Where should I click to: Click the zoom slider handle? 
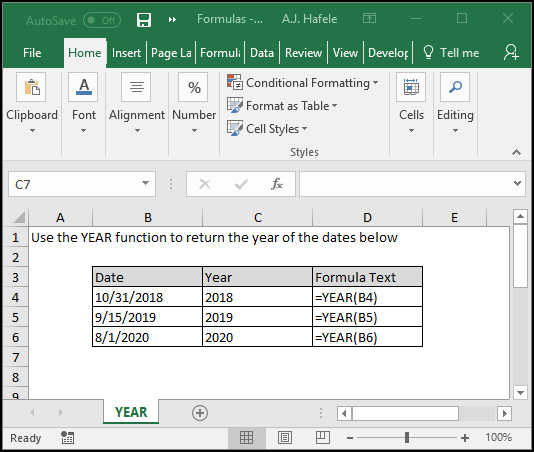pos(407,437)
